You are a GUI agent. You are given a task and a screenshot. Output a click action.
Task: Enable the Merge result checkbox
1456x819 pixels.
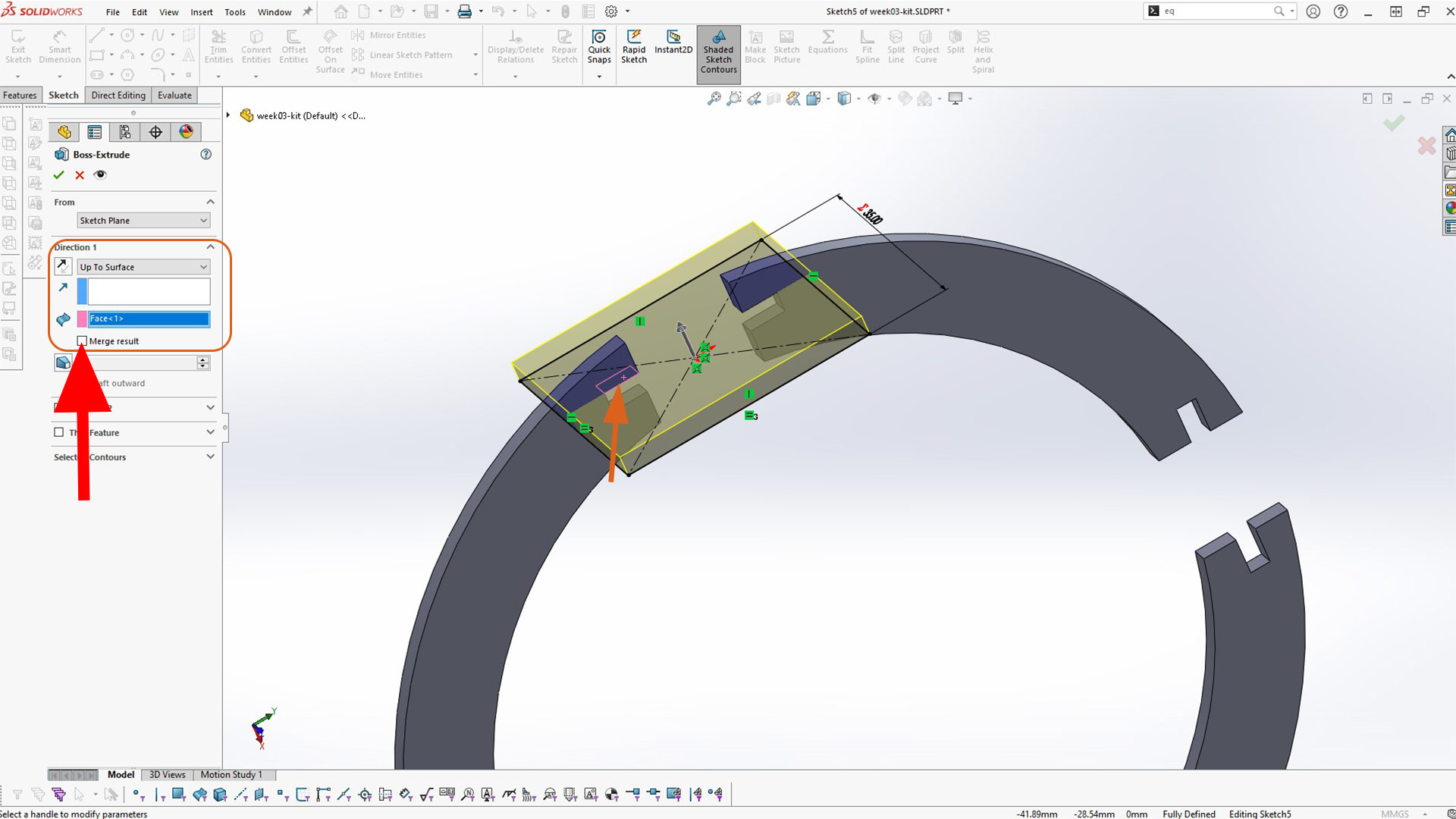(82, 341)
